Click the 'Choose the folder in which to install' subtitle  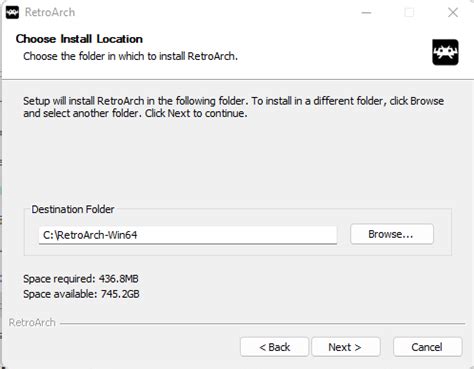click(x=130, y=56)
